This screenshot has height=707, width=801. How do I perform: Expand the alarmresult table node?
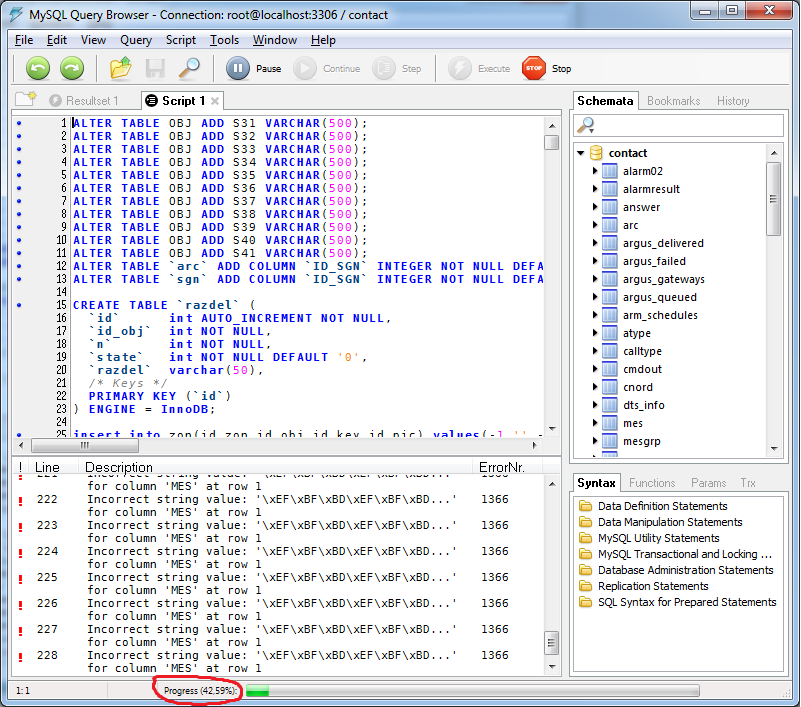pyautogui.click(x=595, y=188)
